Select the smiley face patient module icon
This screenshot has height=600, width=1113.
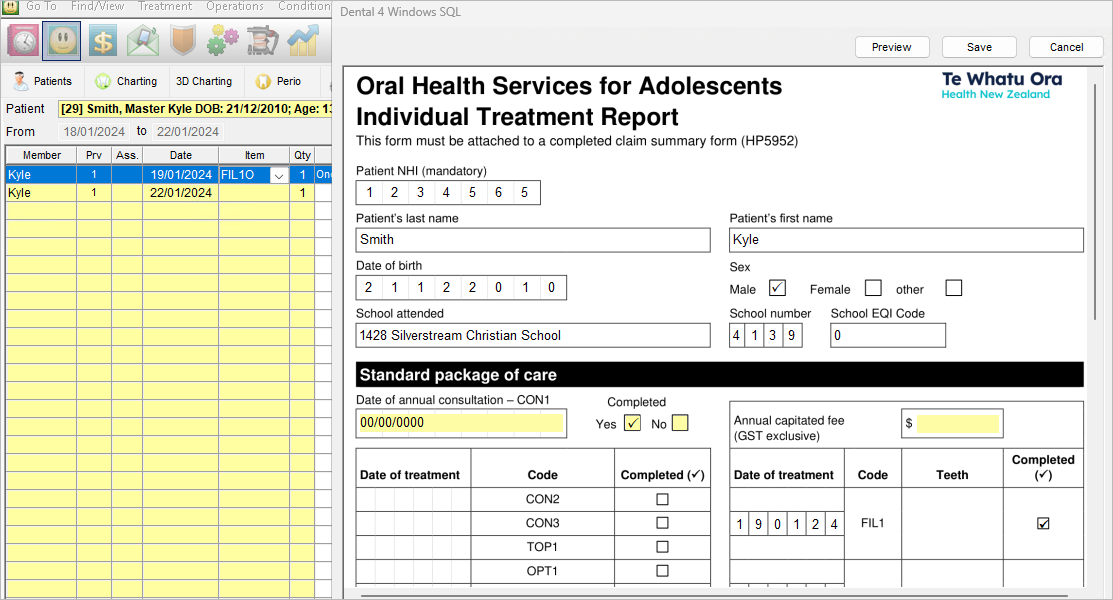[62, 40]
